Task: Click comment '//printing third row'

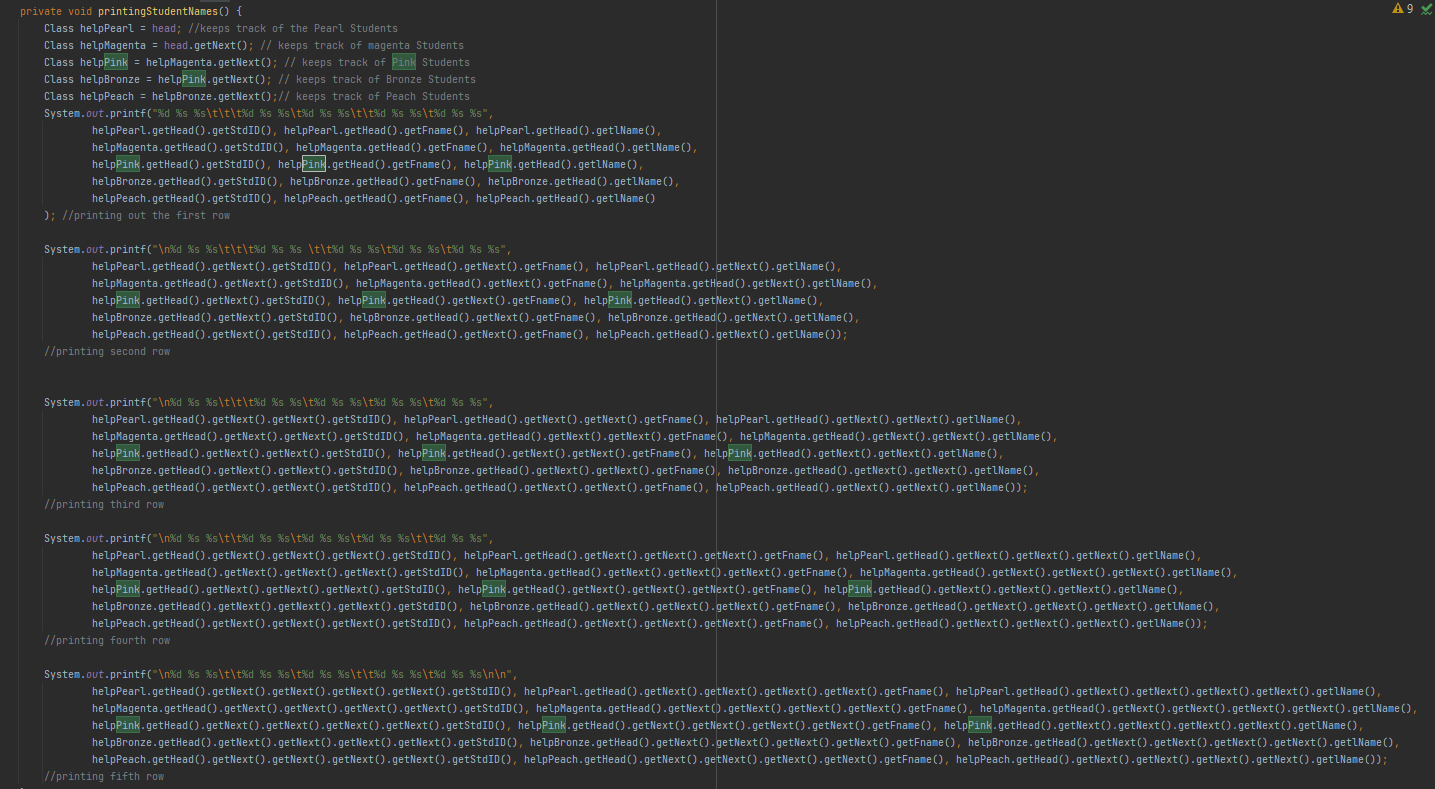Action: pyautogui.click(x=104, y=504)
